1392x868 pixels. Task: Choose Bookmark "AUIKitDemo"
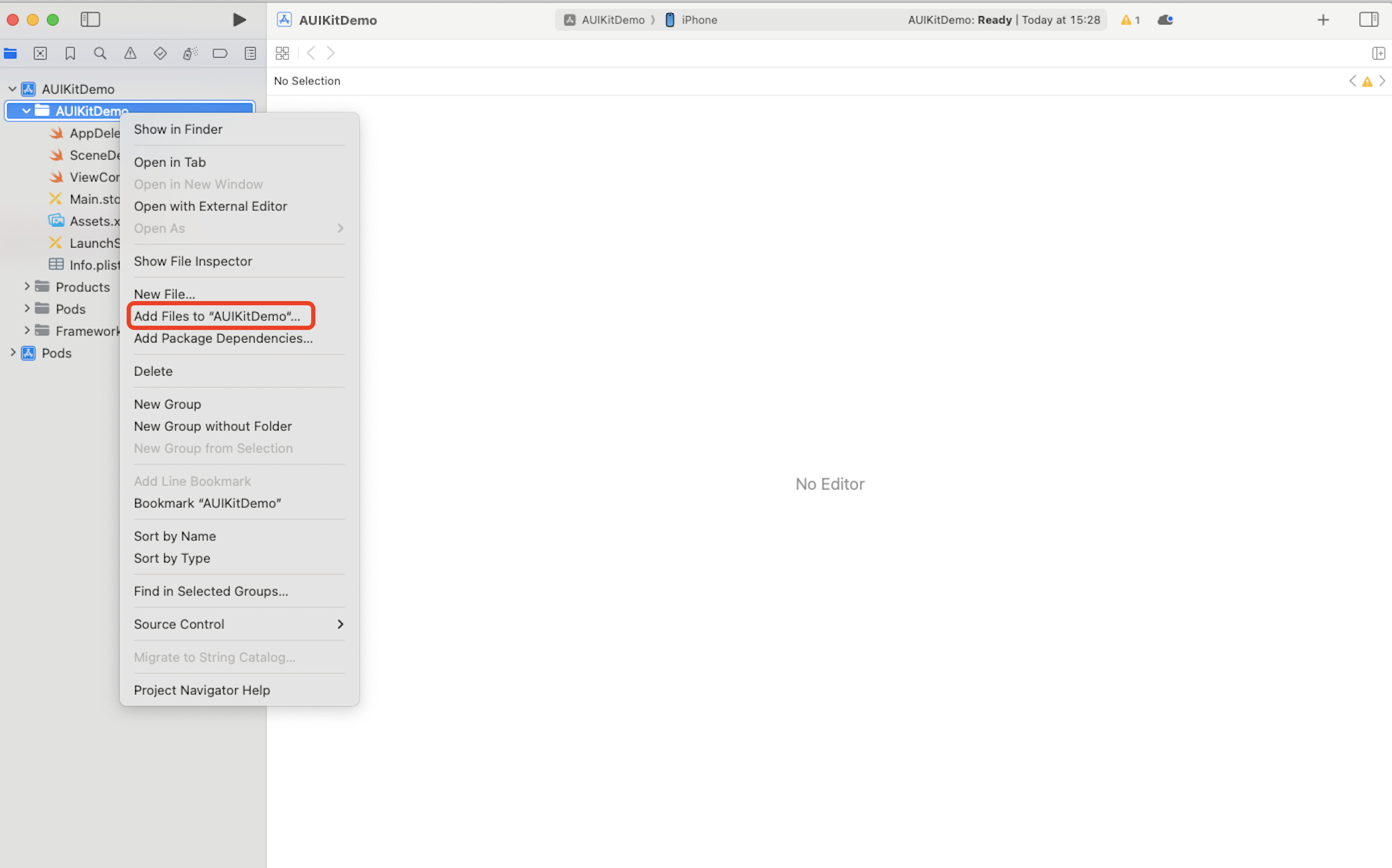click(x=239, y=503)
